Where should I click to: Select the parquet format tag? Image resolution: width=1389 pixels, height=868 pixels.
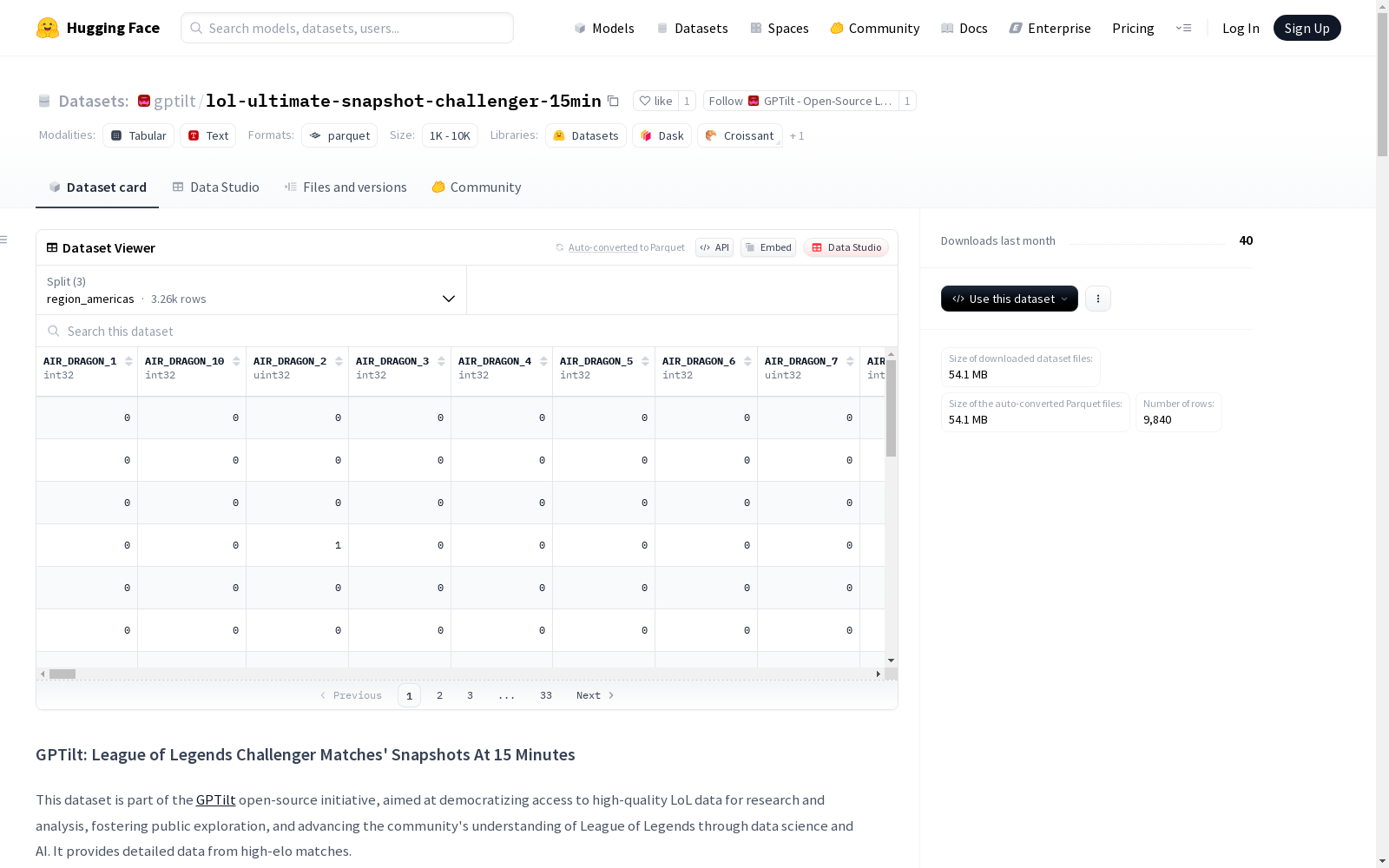[339, 135]
